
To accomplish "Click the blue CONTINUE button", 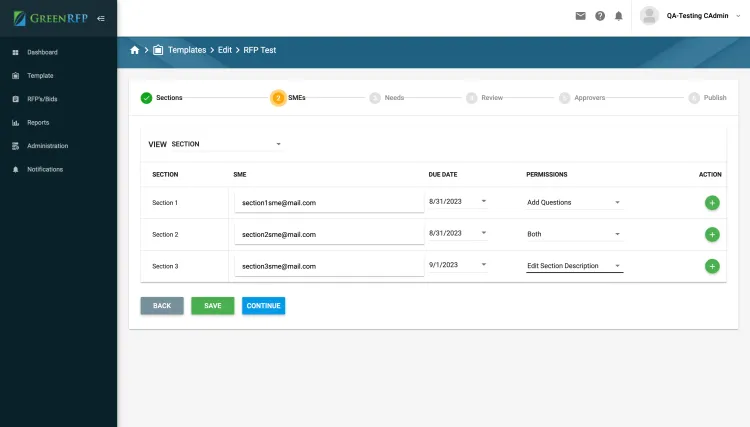I will point(263,306).
